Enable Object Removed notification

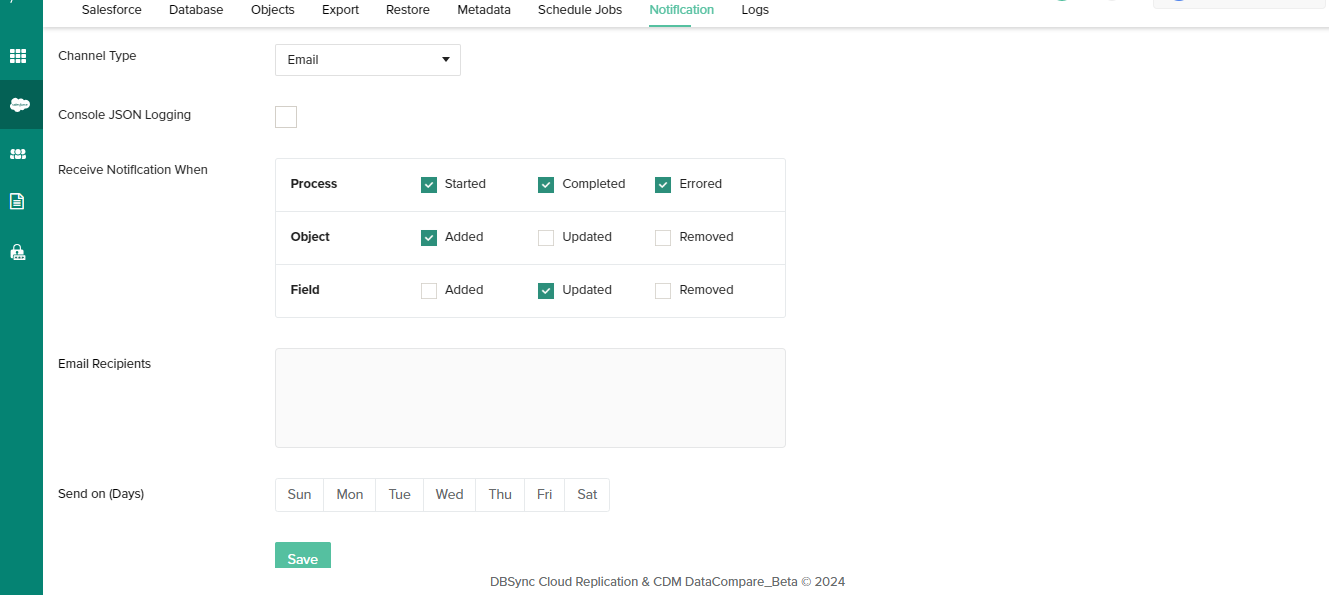663,238
